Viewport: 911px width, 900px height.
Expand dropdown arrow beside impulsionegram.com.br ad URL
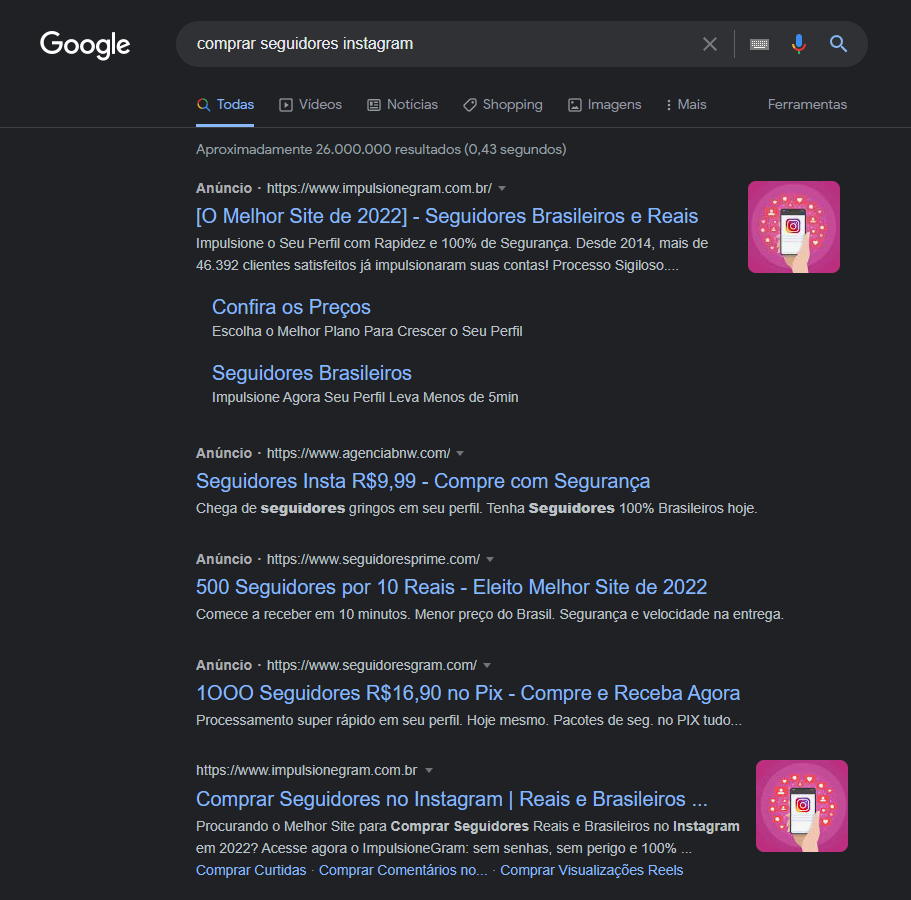tap(502, 189)
